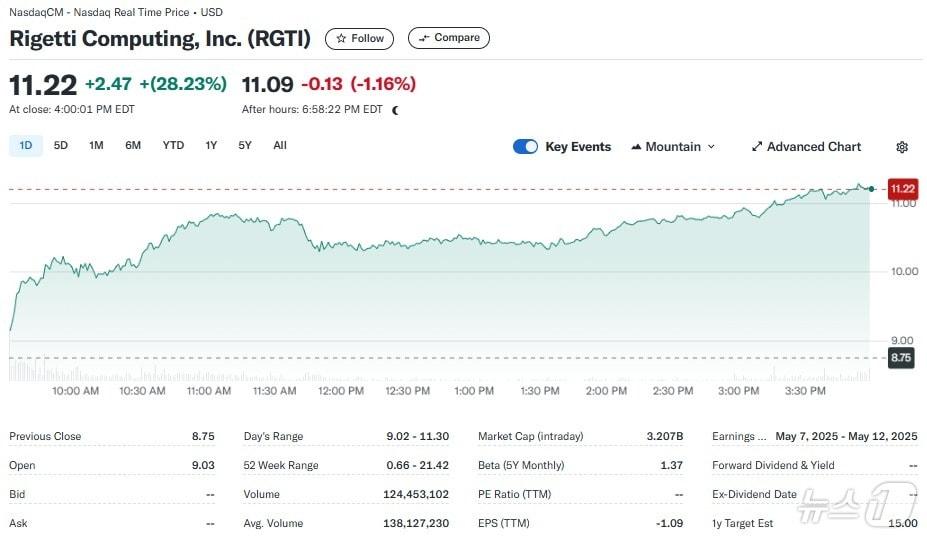The width and height of the screenshot is (927, 539).
Task: Show the 6M chart range
Action: coord(133,146)
